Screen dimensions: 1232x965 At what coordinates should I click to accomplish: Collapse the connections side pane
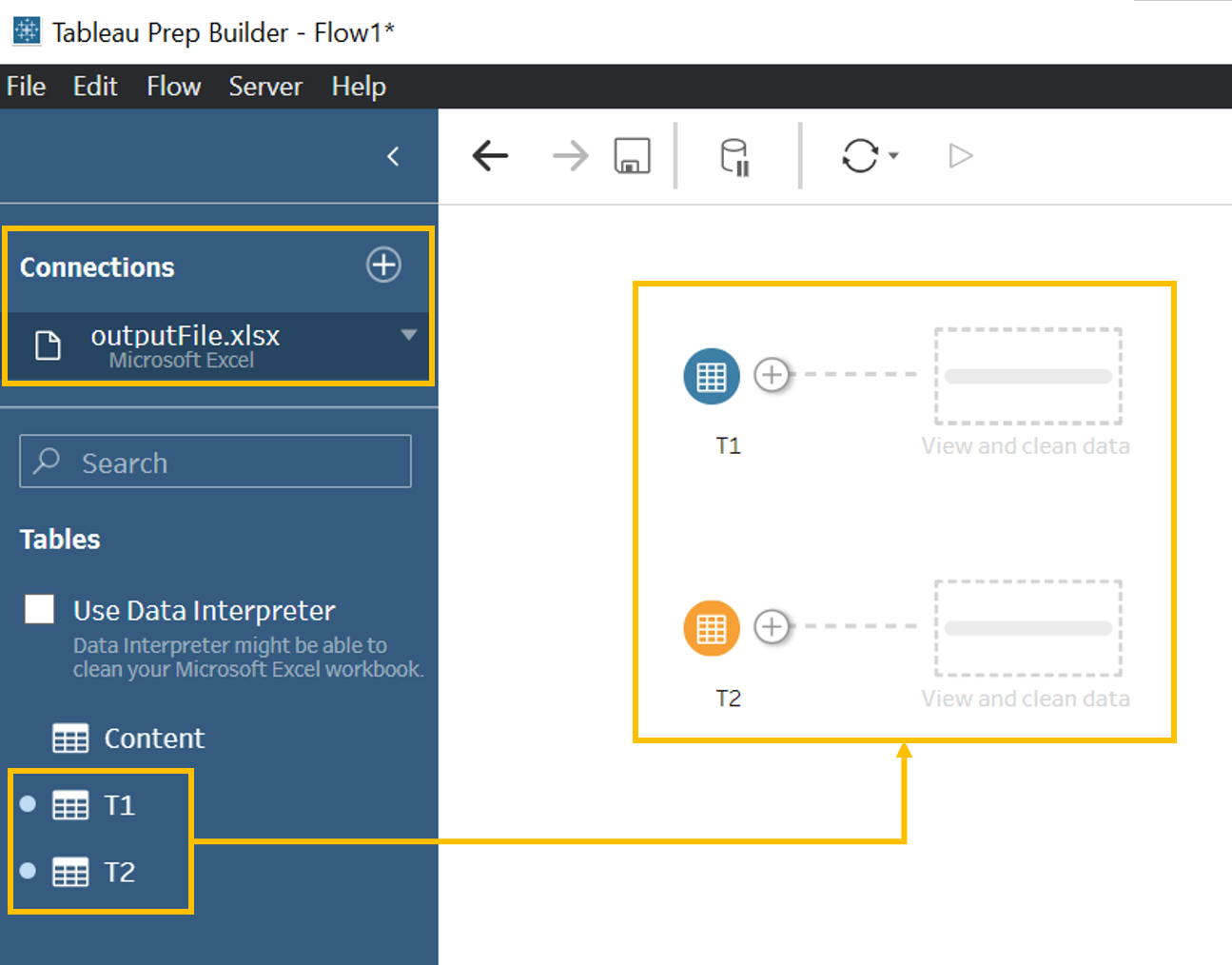pyautogui.click(x=393, y=156)
